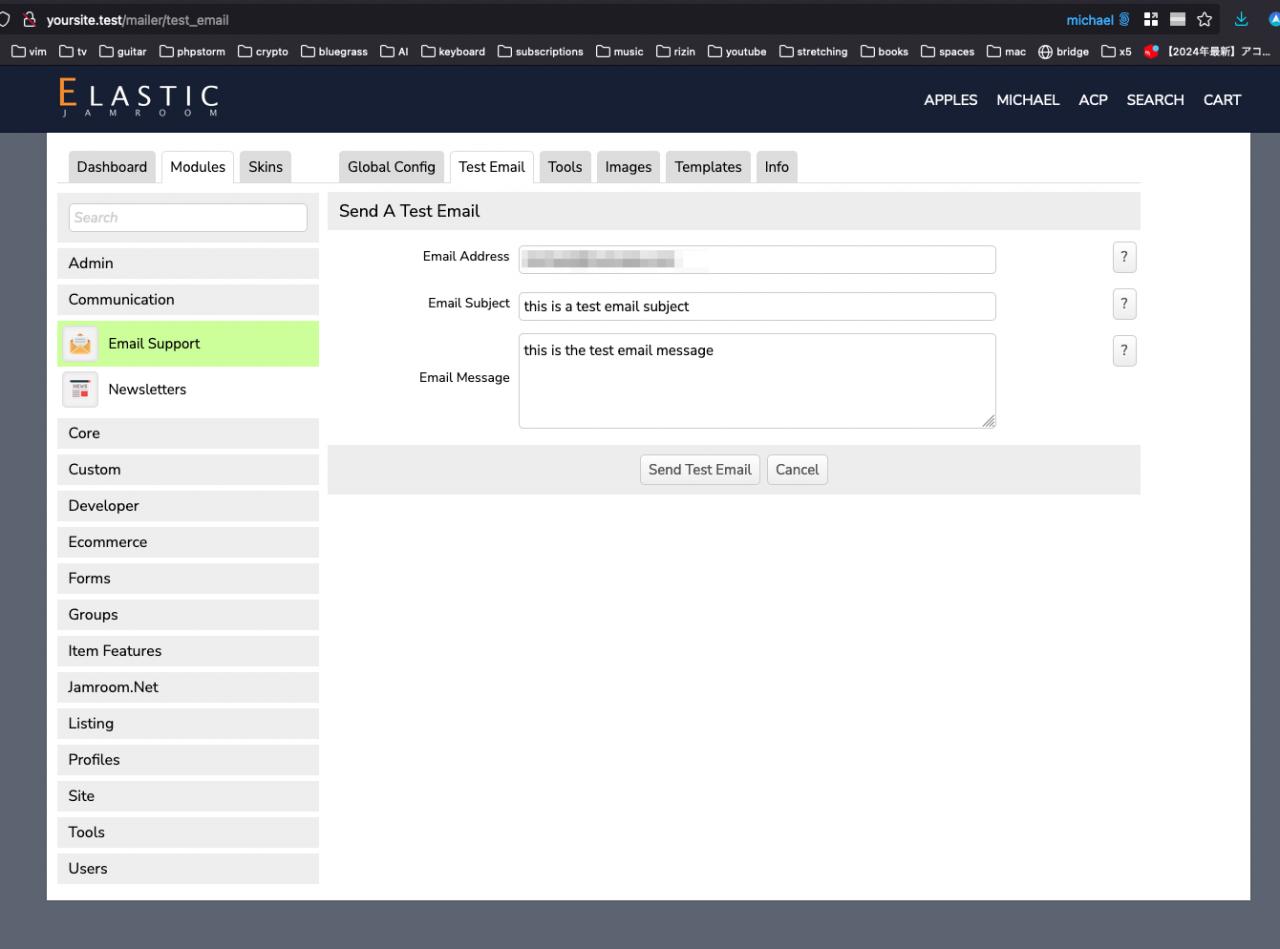Open the CART link in header
The width and height of the screenshot is (1280, 949).
point(1221,100)
